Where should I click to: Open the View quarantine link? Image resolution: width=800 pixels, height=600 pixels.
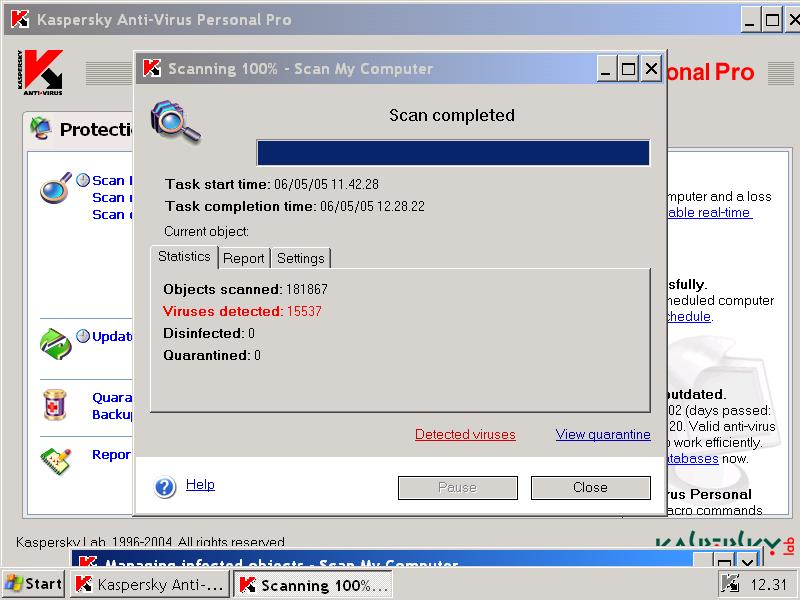pyautogui.click(x=603, y=435)
